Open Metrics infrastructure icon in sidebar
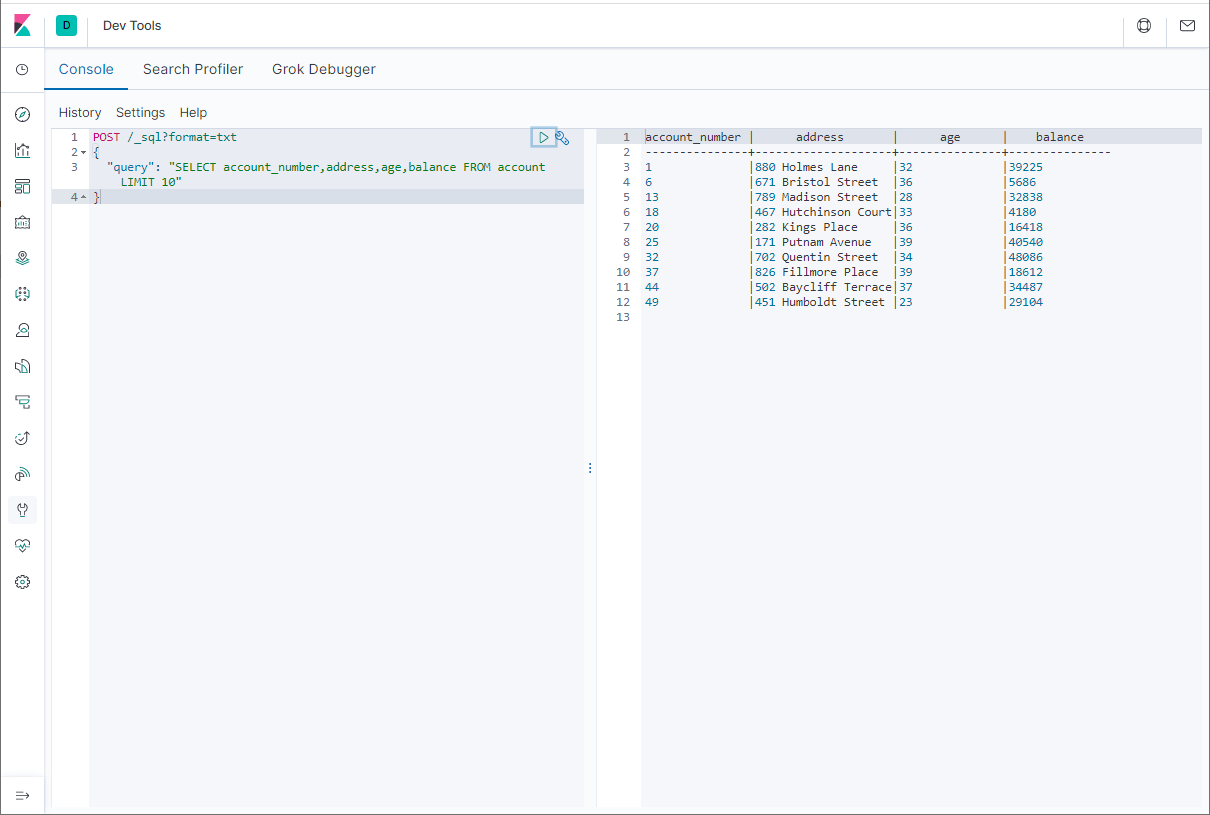 tap(22, 330)
